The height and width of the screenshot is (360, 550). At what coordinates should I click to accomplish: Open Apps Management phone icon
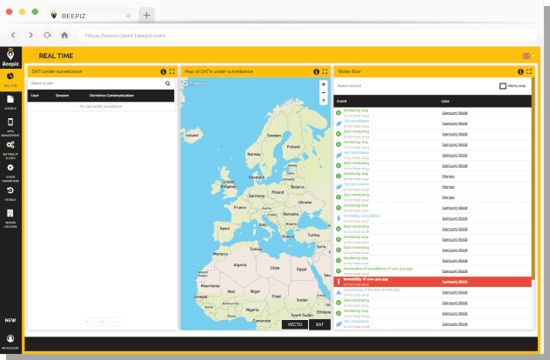click(x=11, y=122)
